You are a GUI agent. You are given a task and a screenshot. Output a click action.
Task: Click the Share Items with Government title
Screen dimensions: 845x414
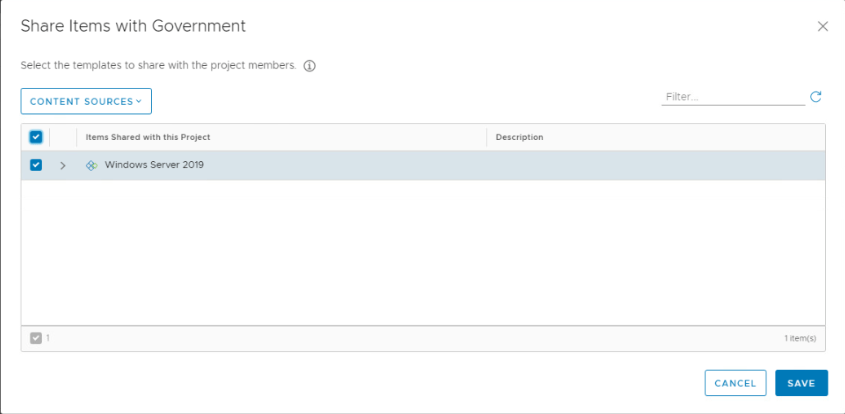(133, 26)
